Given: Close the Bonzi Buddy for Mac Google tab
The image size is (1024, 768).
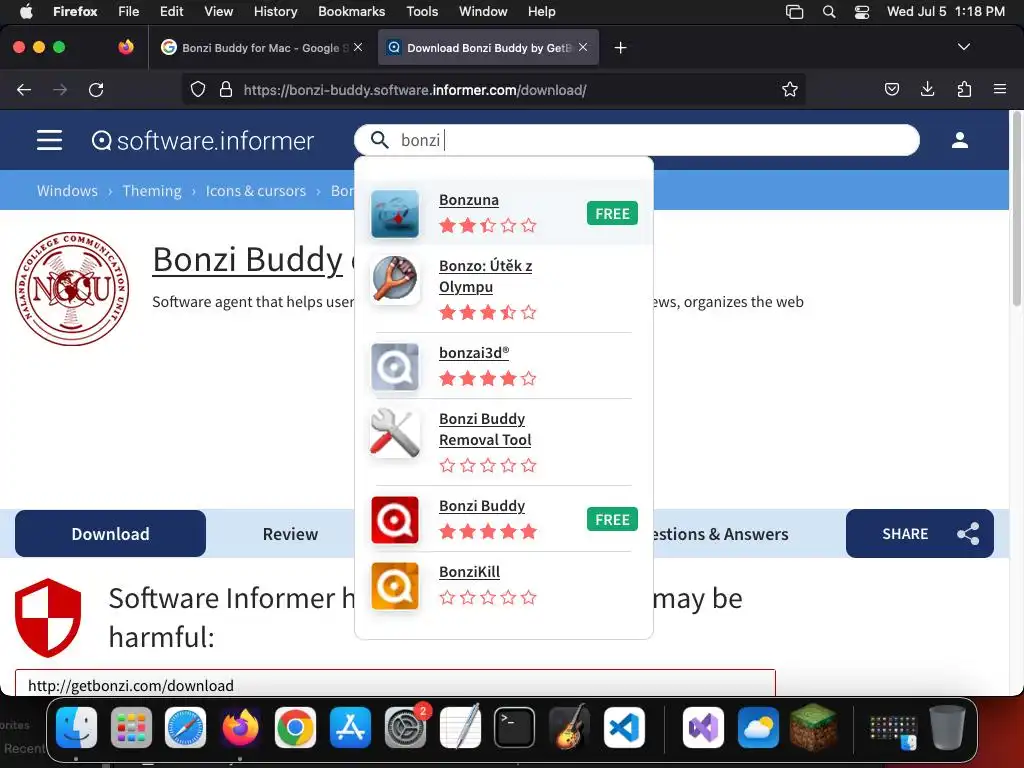Looking at the screenshot, I should click(x=358, y=47).
